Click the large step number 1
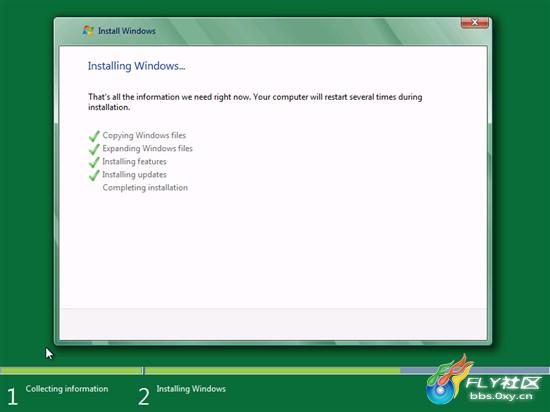The height and width of the screenshot is (412, 550). coord(12,397)
